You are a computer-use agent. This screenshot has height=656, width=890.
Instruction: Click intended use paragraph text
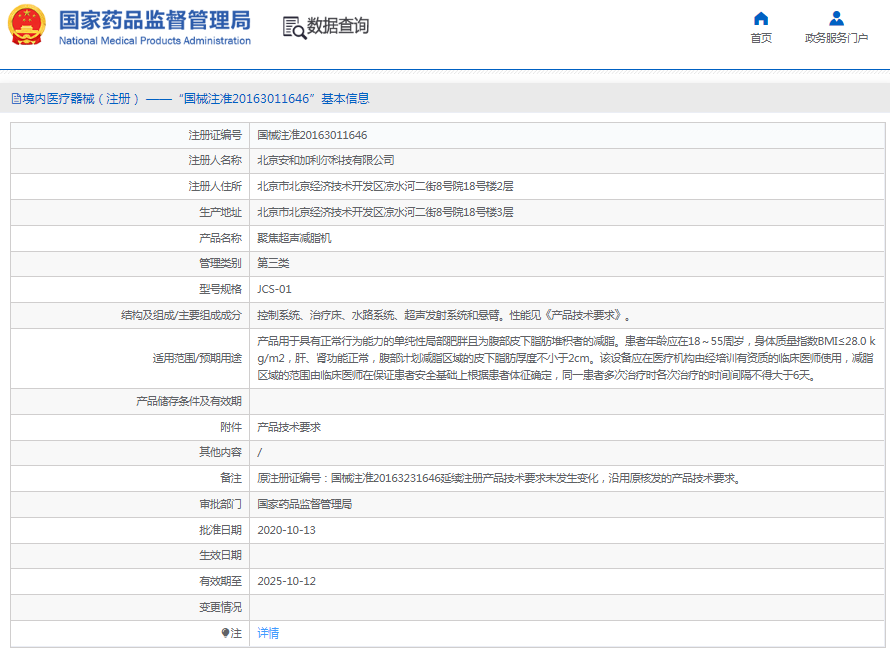[x=566, y=358]
